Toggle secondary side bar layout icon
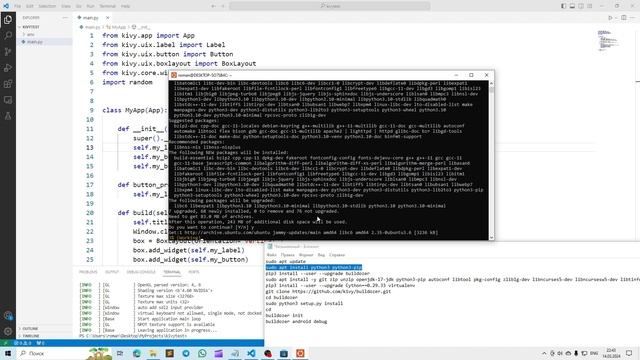640x360 pixels. tap(581, 6)
